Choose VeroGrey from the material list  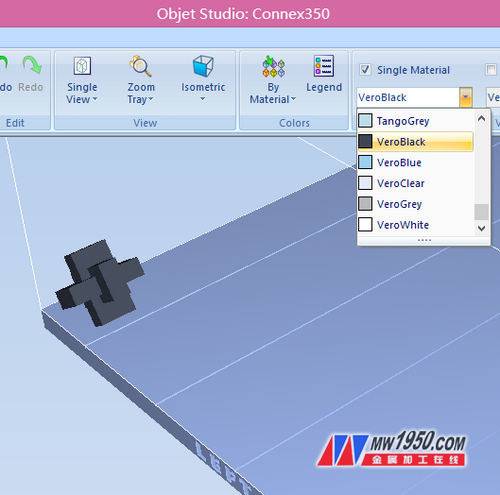415,204
